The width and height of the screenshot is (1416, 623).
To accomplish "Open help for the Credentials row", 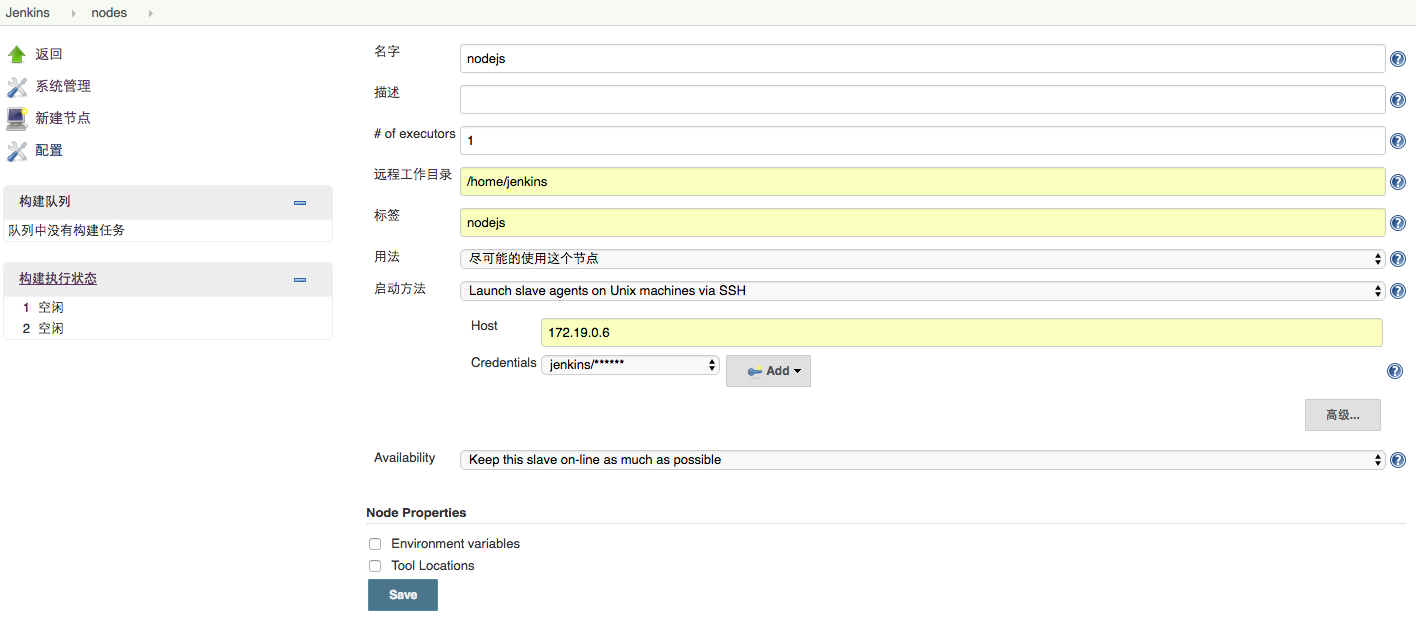I will 1395,371.
